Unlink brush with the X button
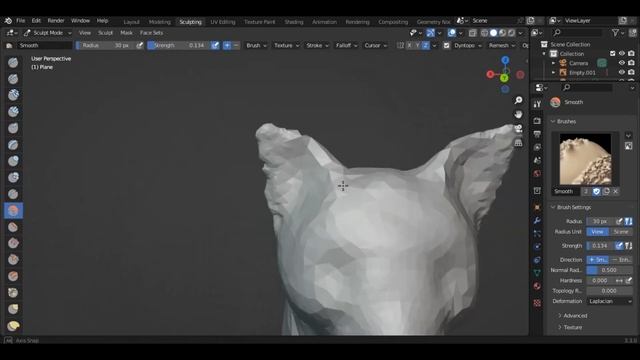The height and width of the screenshot is (360, 640). click(x=616, y=191)
